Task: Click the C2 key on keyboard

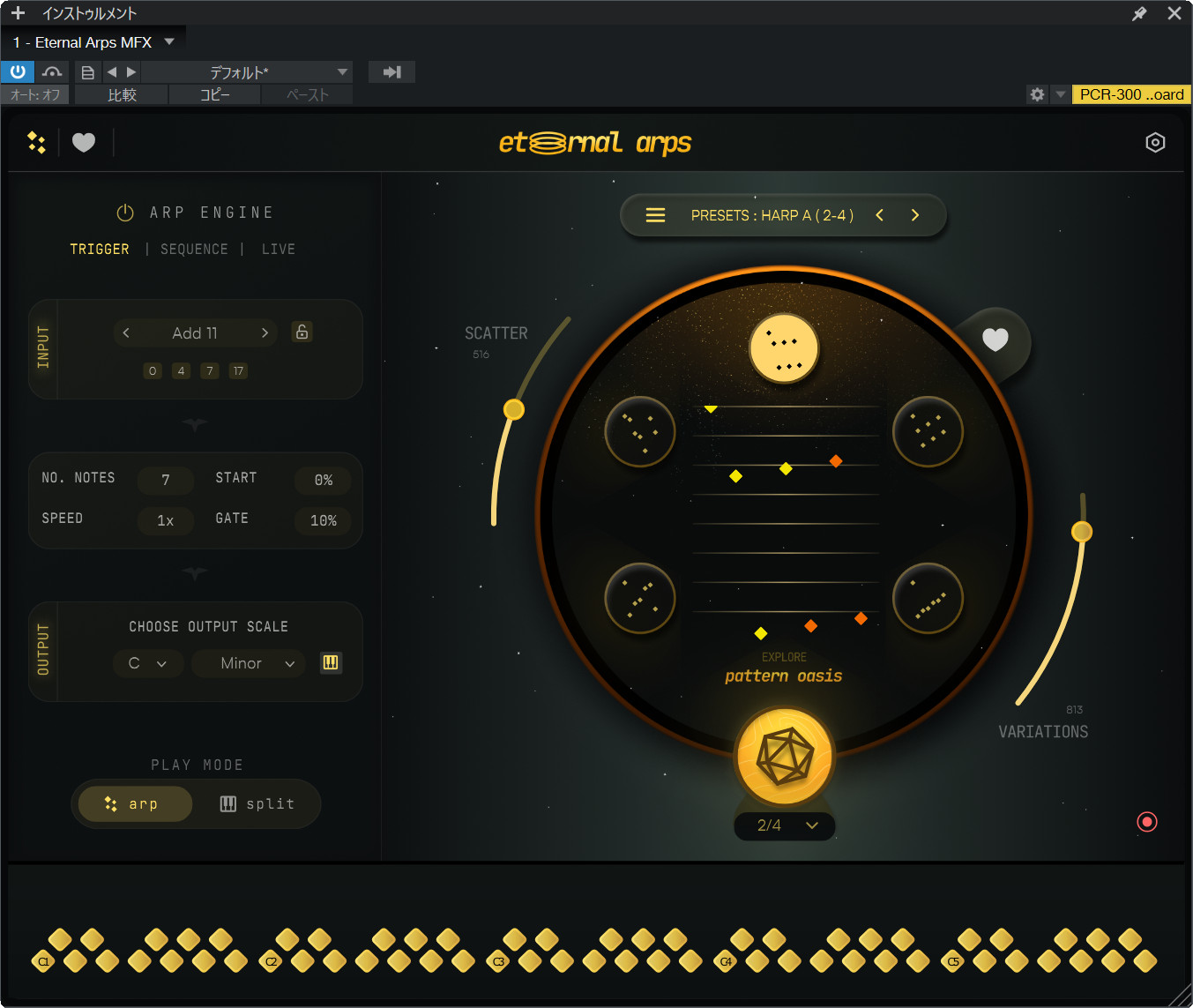Action: pos(271,961)
